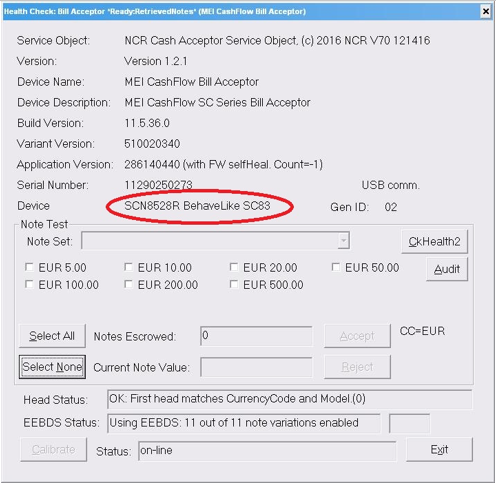Click the Head Status text field
The image size is (496, 485).
tap(289, 399)
